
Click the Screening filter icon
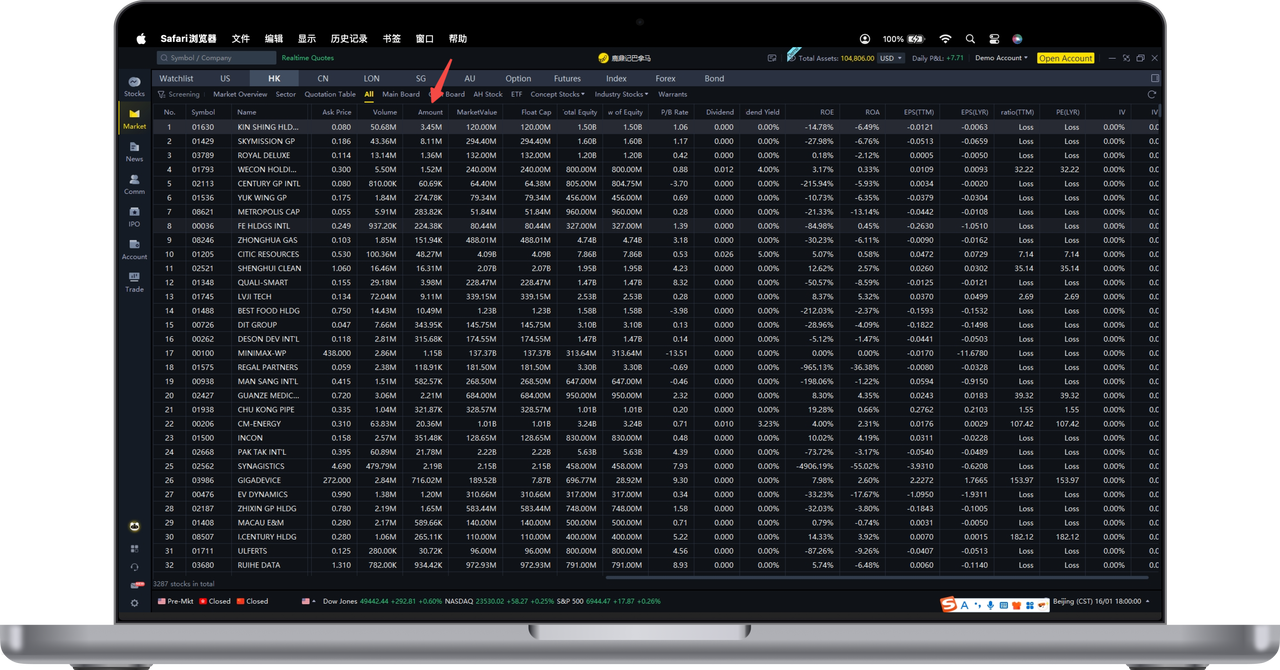point(162,95)
